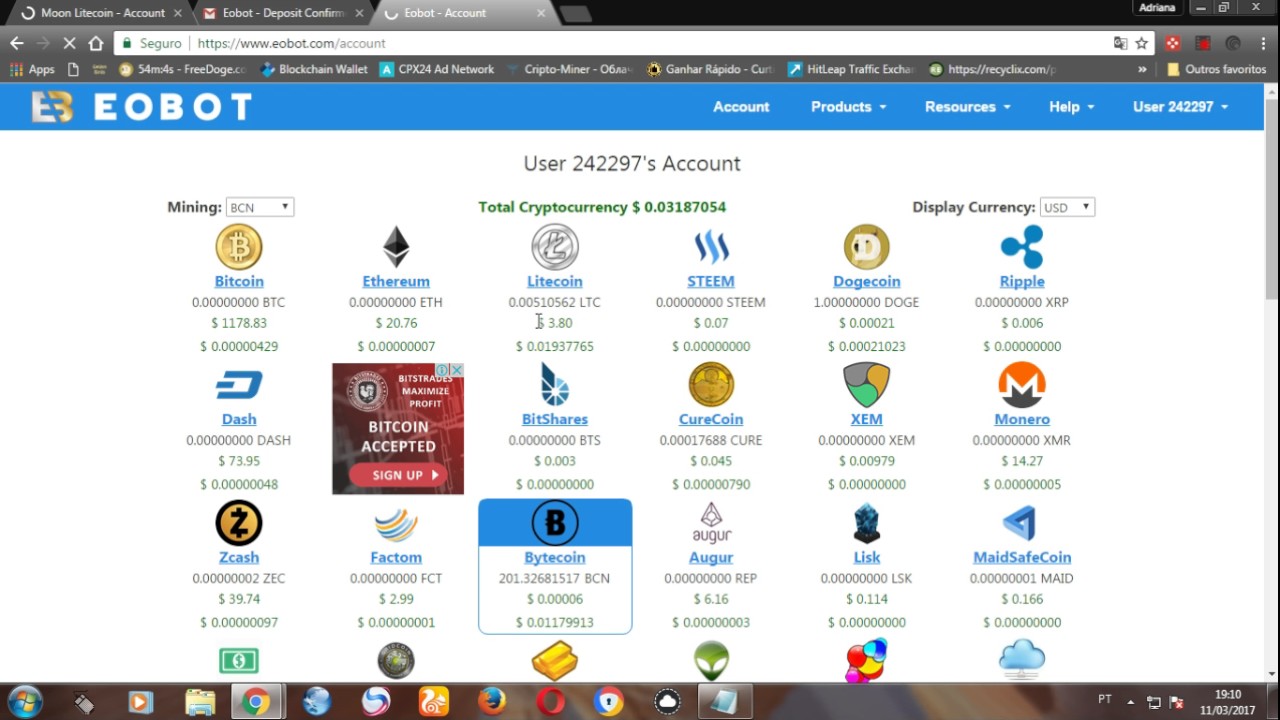
Task: Open File Explorer folder in taskbar
Action: (200, 702)
